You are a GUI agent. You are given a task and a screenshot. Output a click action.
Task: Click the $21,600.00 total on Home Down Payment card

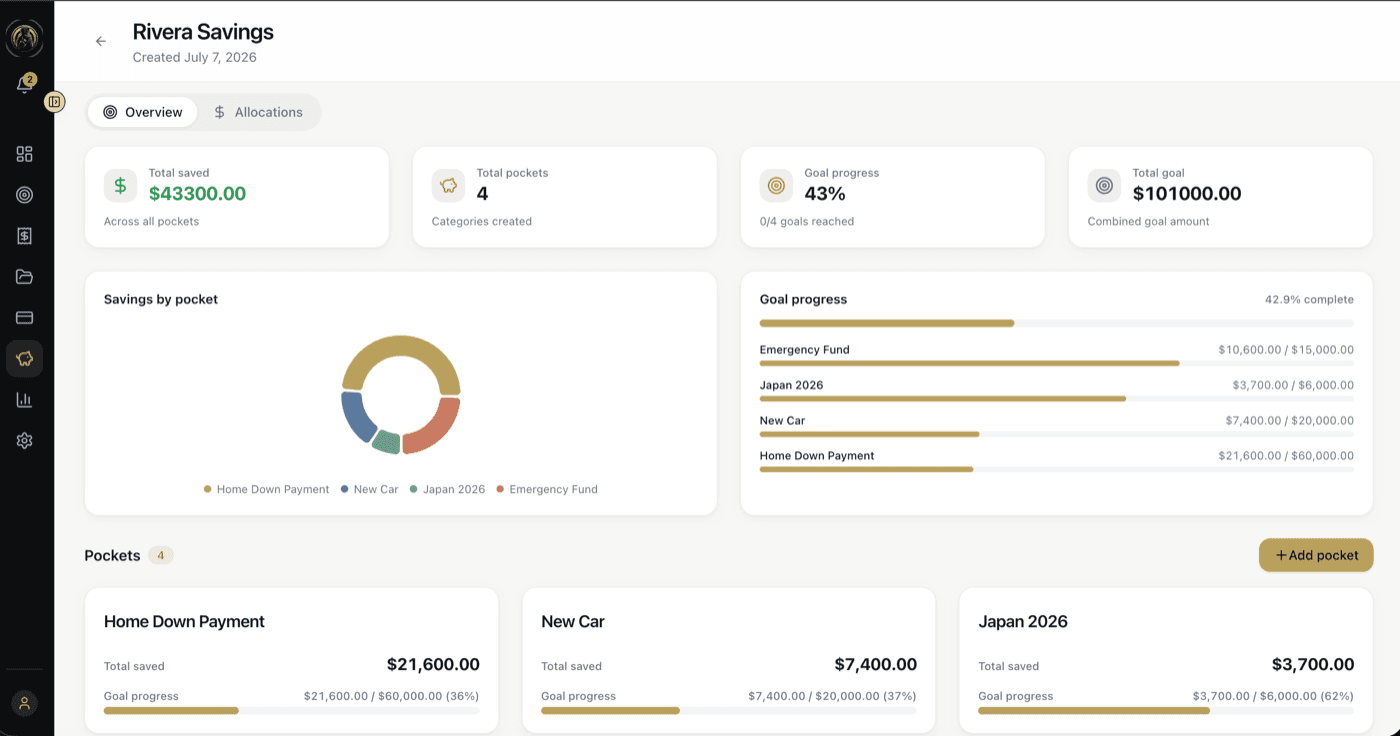pyautogui.click(x=433, y=664)
